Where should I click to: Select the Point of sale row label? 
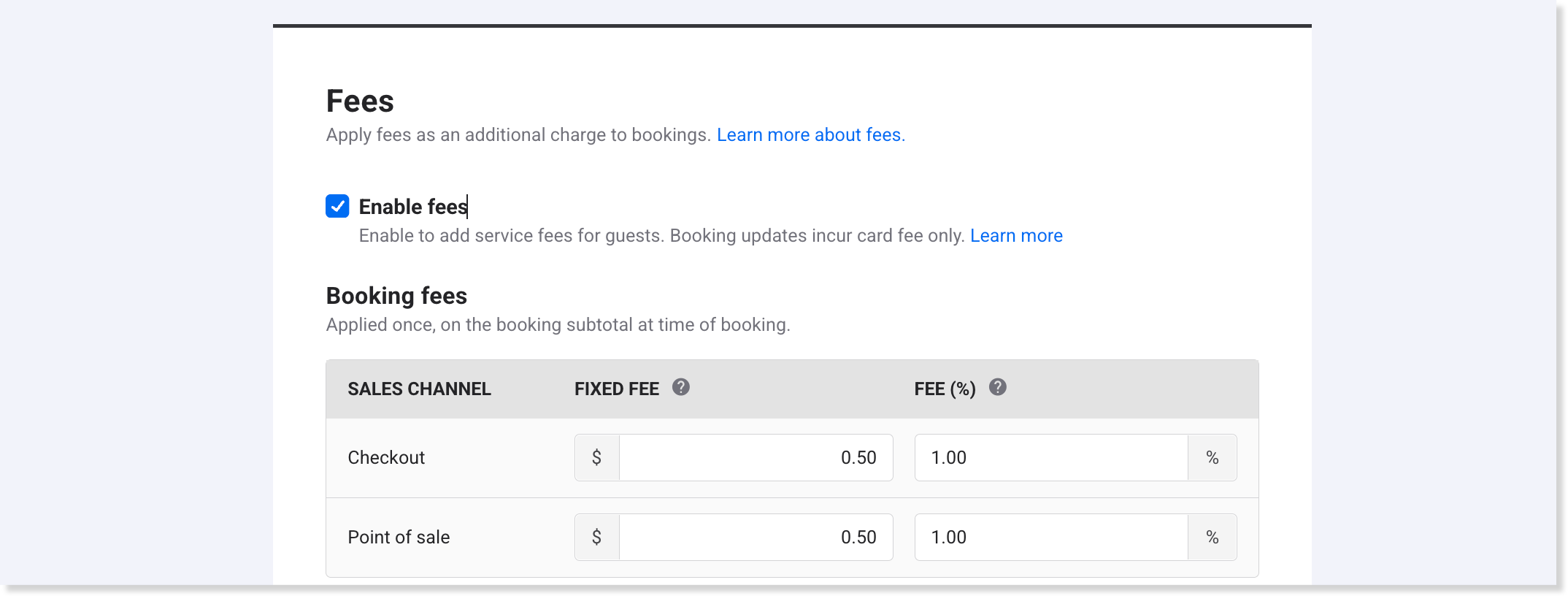(x=399, y=538)
